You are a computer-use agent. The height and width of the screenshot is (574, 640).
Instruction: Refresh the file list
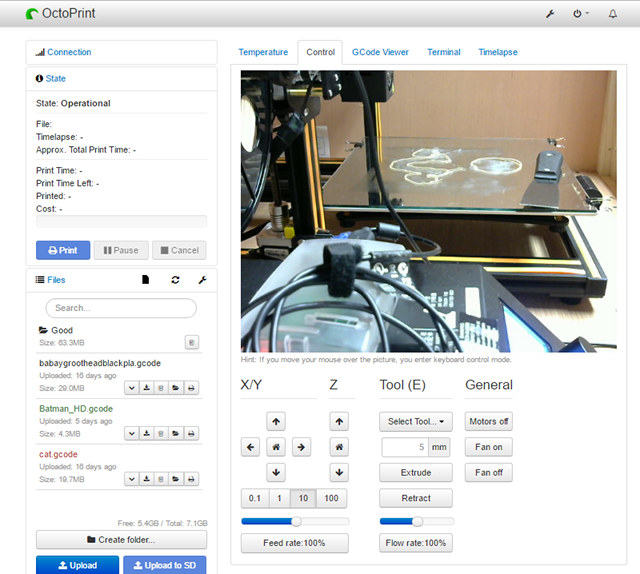pyautogui.click(x=176, y=280)
